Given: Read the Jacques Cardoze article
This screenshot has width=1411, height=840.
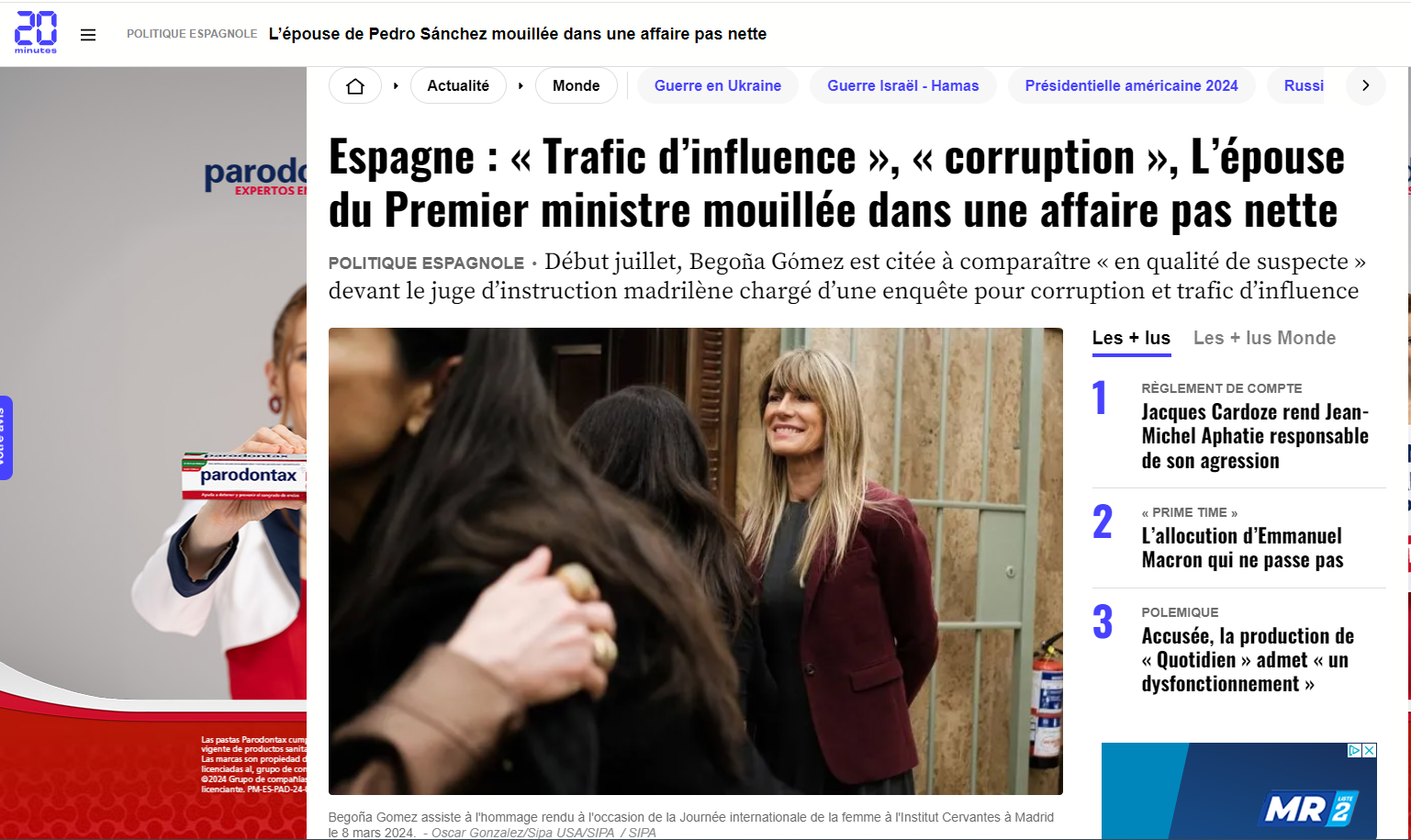Looking at the screenshot, I should click(x=1255, y=436).
